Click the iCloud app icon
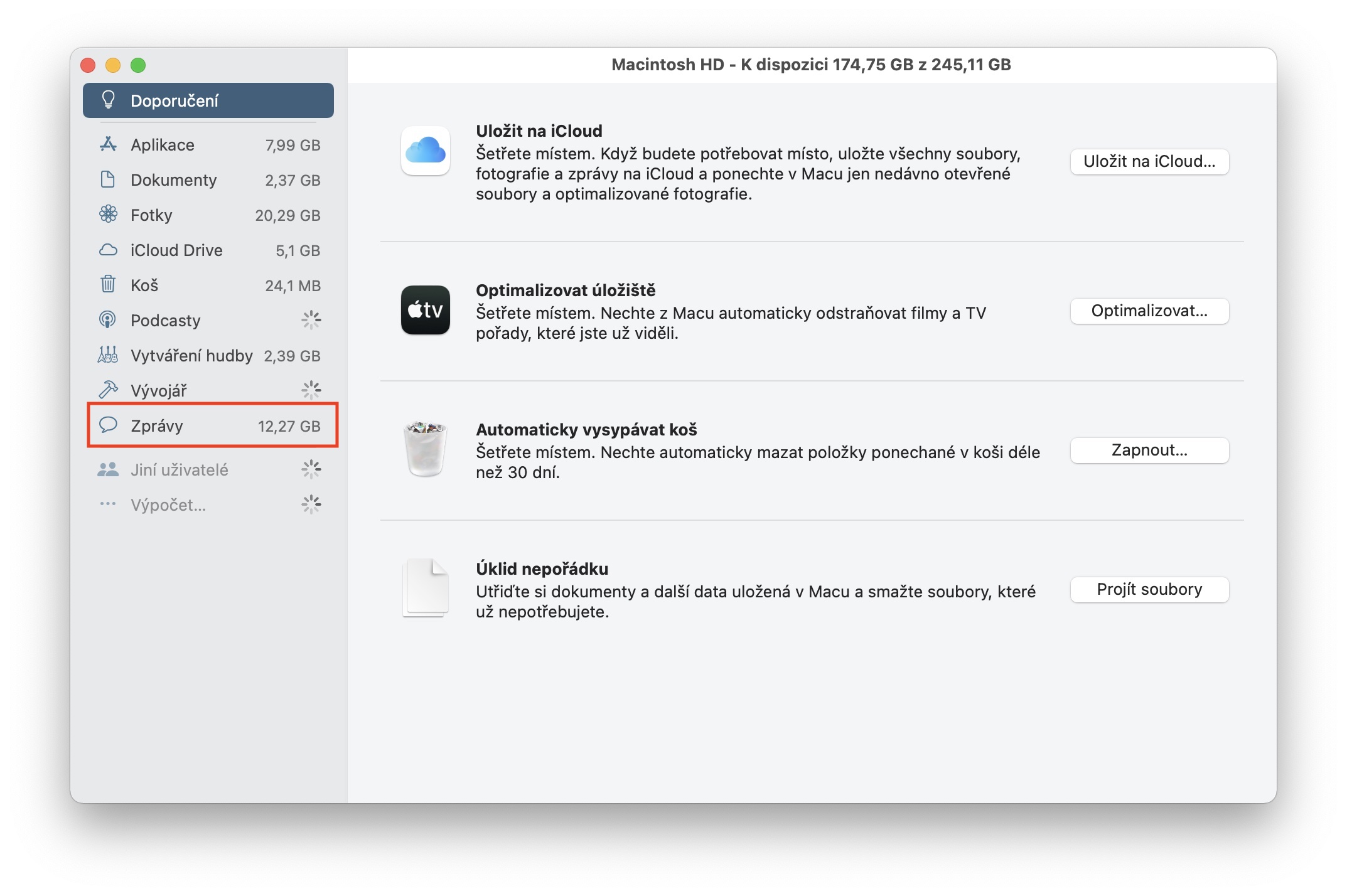The height and width of the screenshot is (896, 1347). click(x=425, y=151)
